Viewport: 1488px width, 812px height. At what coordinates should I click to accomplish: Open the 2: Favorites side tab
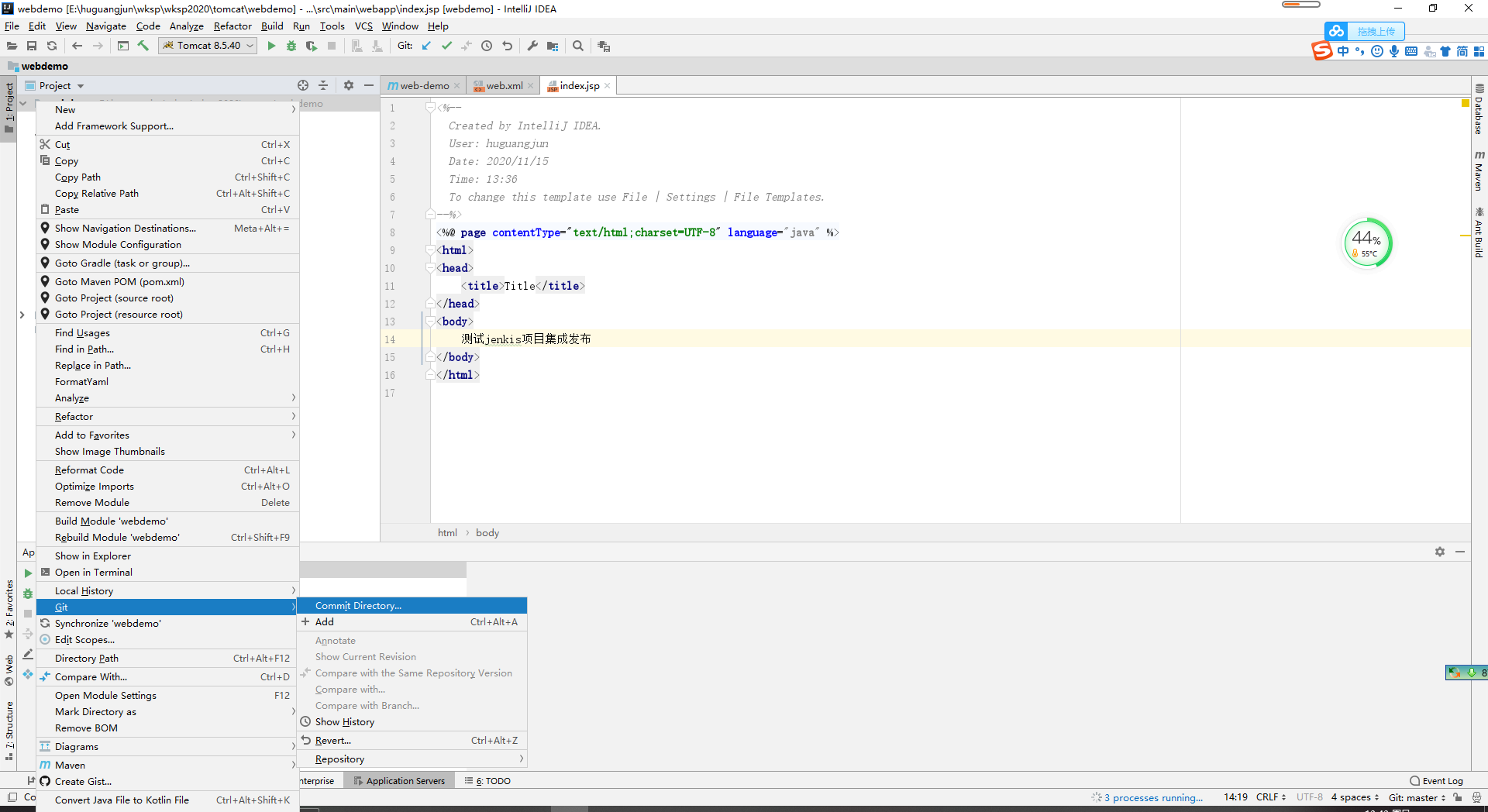(x=9, y=609)
